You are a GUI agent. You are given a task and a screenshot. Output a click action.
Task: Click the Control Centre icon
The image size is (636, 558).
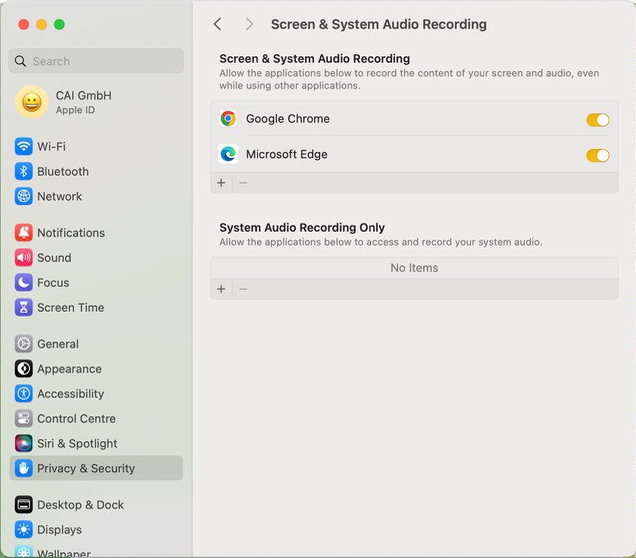click(24, 418)
